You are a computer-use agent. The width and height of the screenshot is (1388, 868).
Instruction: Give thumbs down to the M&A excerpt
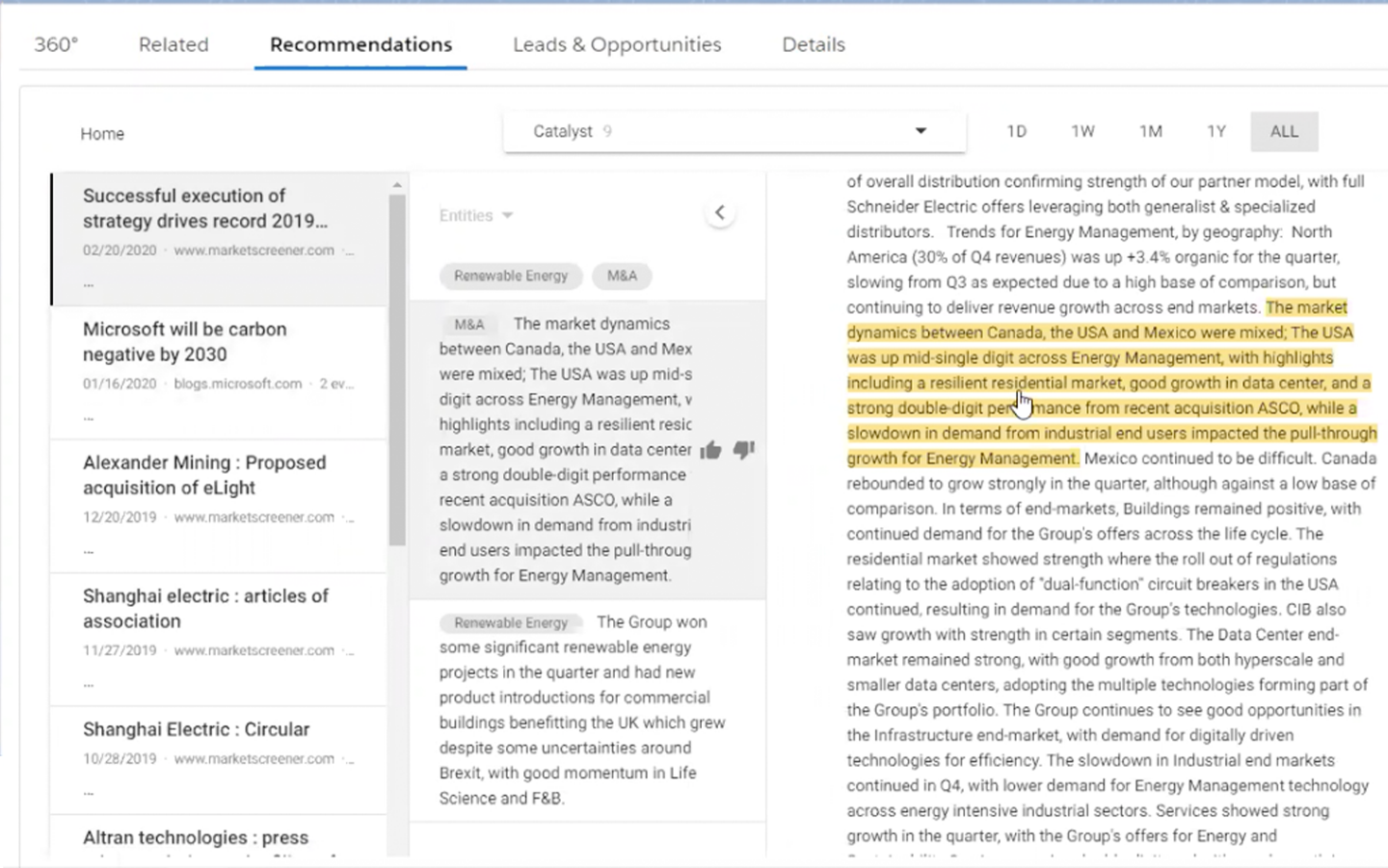click(x=744, y=450)
